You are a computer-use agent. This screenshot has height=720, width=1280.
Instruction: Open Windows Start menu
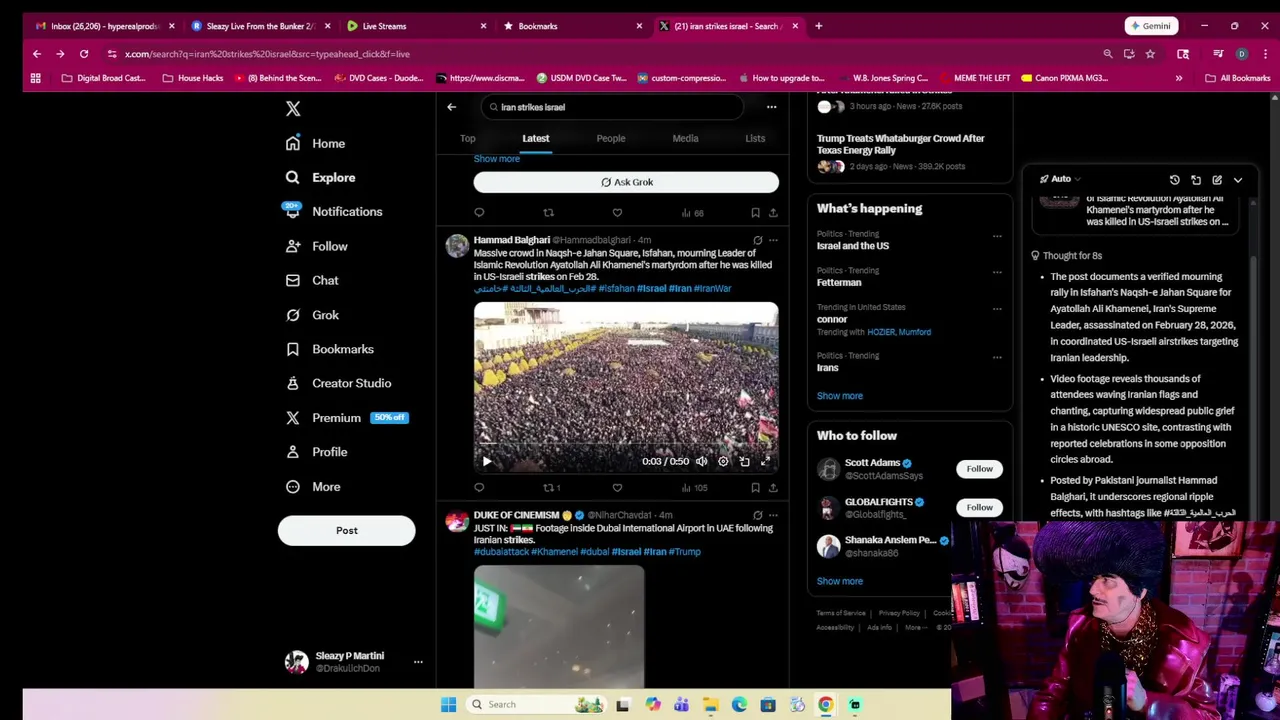tap(449, 705)
